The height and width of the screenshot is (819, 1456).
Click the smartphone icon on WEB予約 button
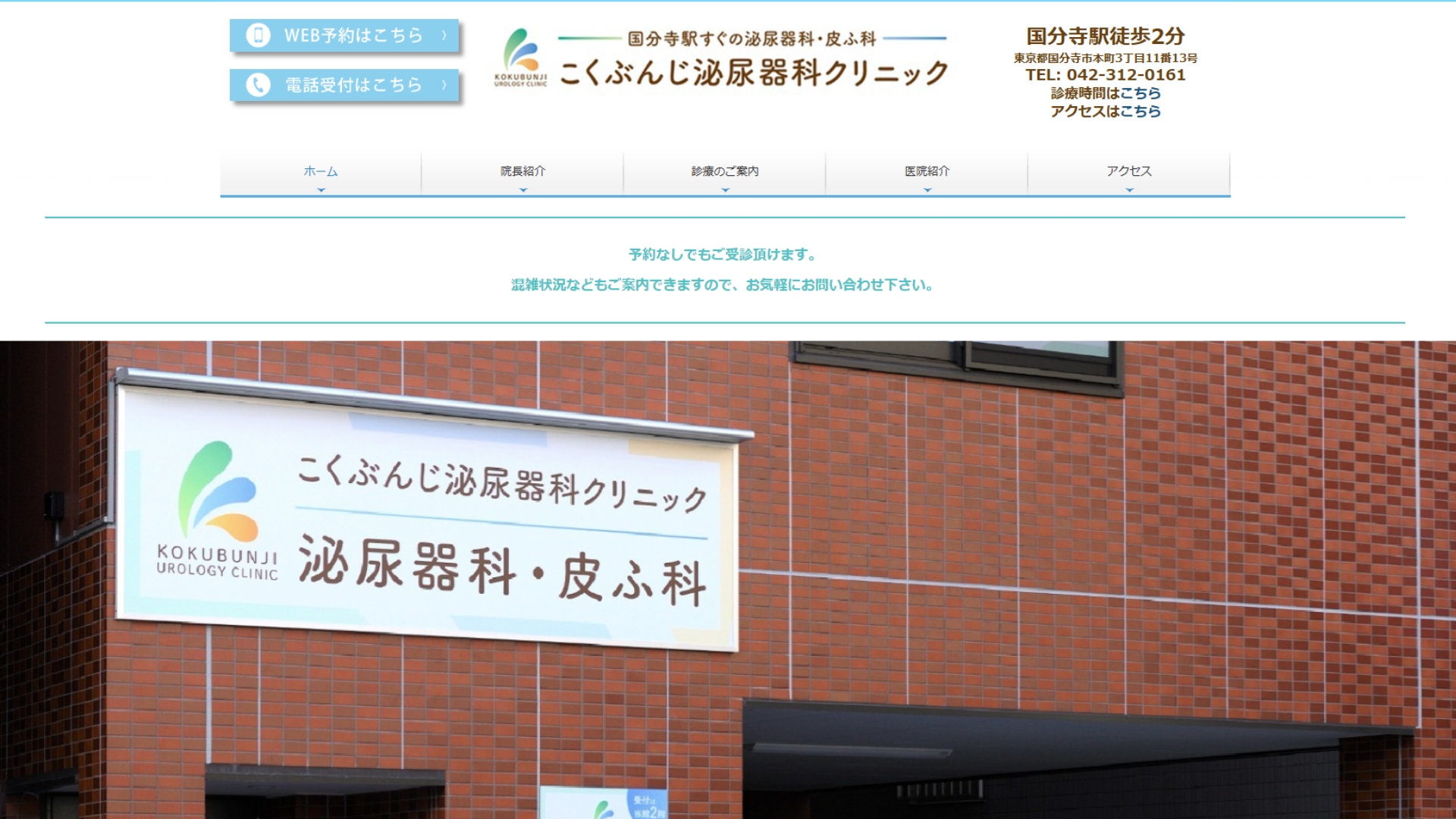(258, 35)
